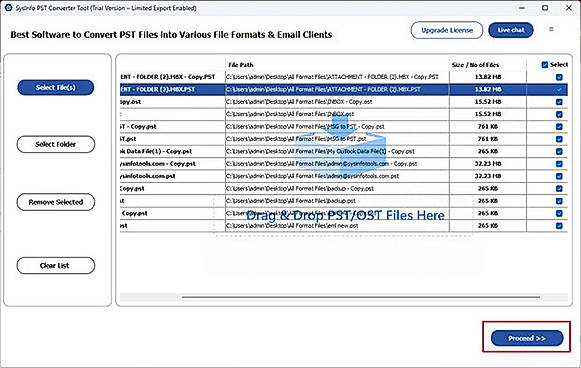Uncheck the backup - Copy.pst row checkbox
Image resolution: width=581 pixels, height=368 pixels.
point(559,189)
